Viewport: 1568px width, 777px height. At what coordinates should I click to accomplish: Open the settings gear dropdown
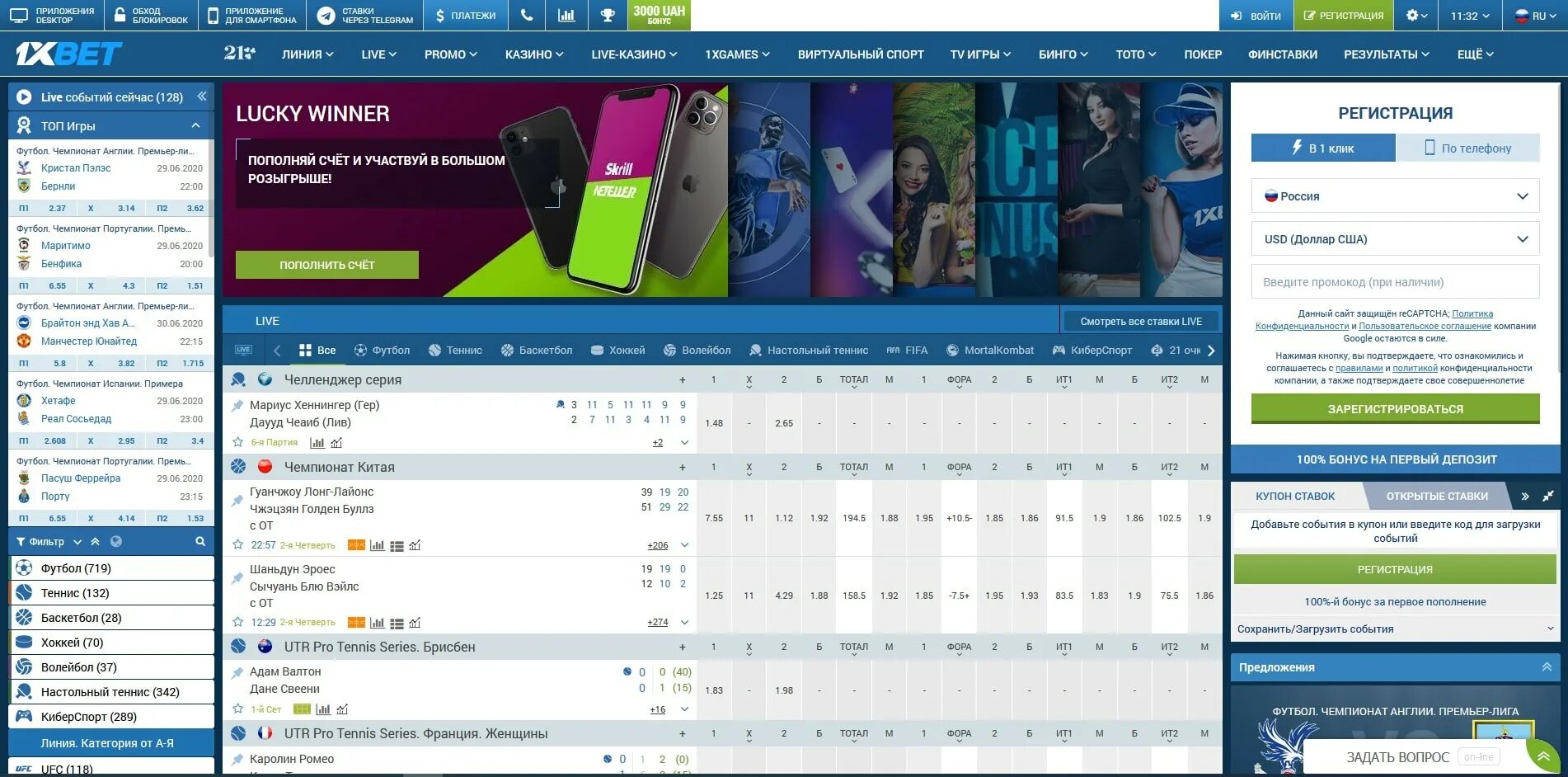(x=1416, y=15)
